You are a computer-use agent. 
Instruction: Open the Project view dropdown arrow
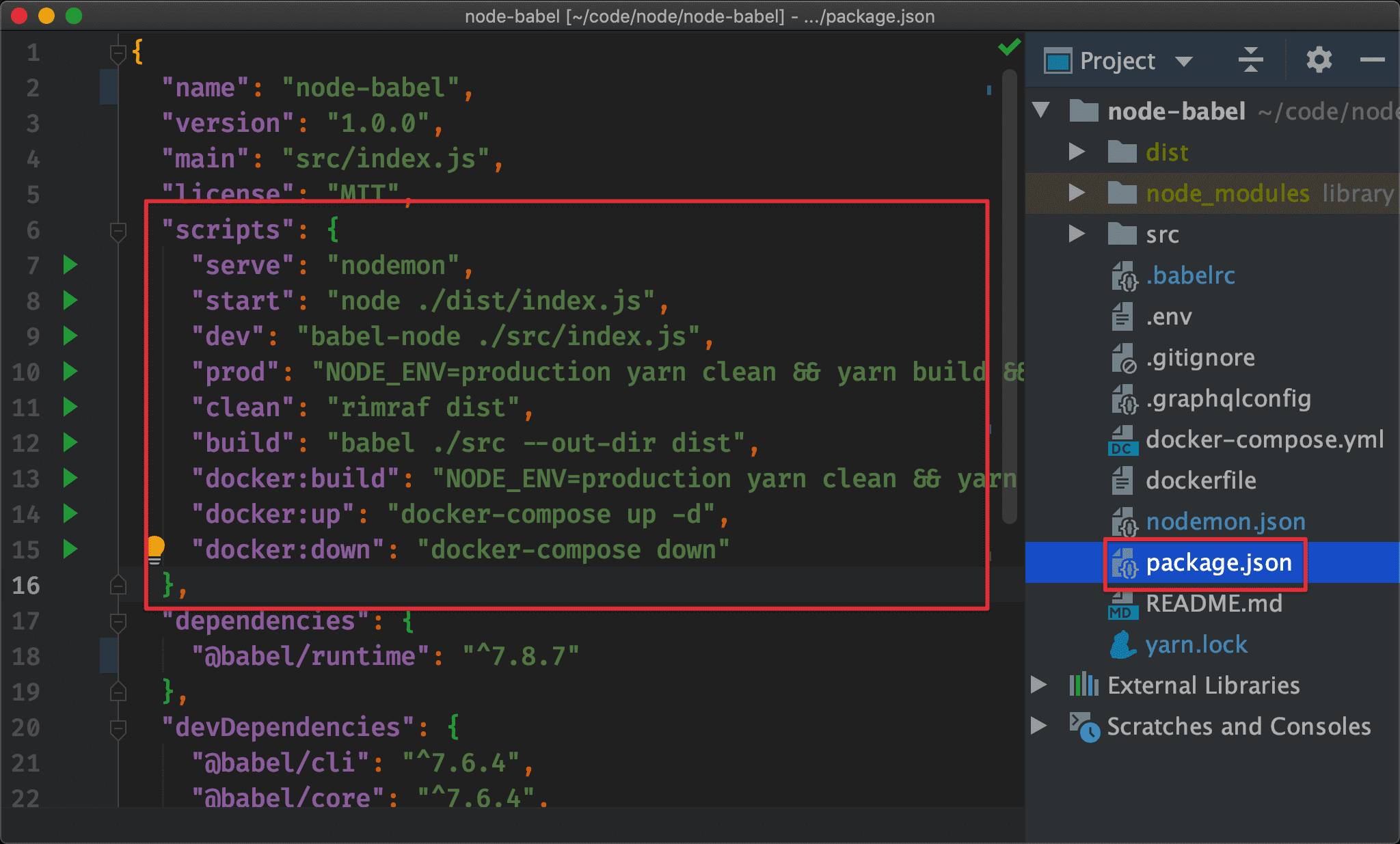point(1184,62)
